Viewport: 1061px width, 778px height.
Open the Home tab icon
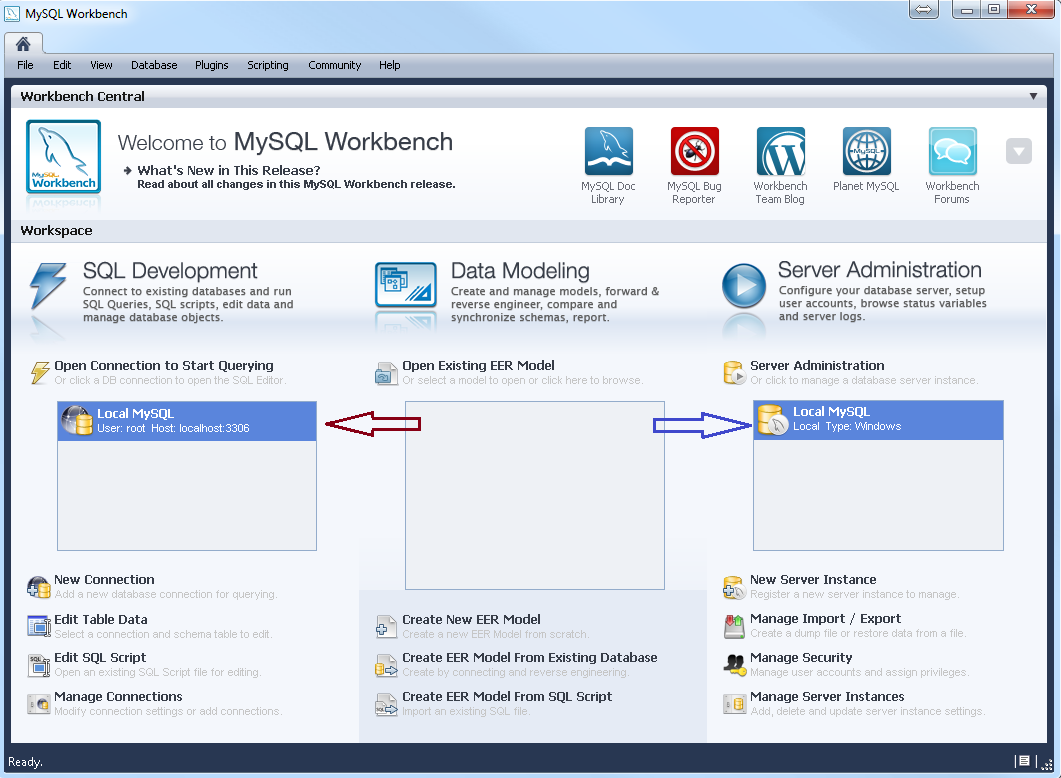(23, 44)
